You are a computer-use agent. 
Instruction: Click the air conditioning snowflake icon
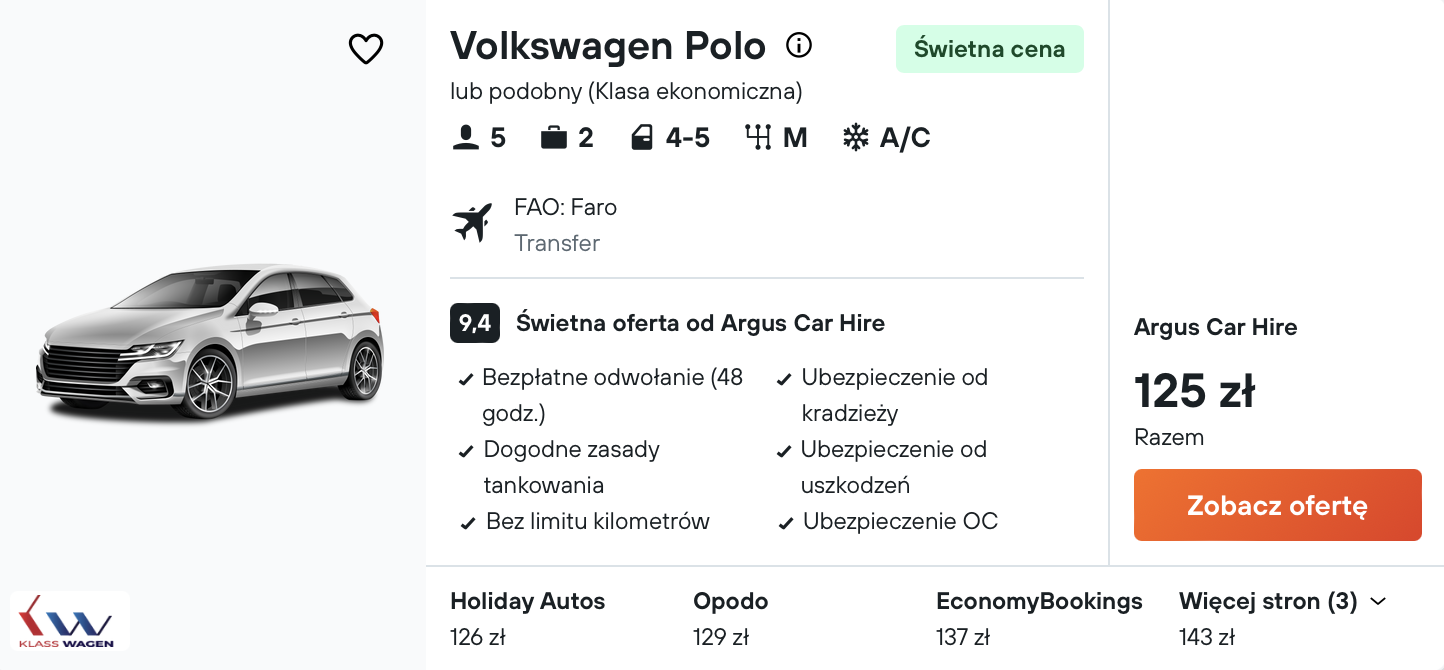point(856,138)
